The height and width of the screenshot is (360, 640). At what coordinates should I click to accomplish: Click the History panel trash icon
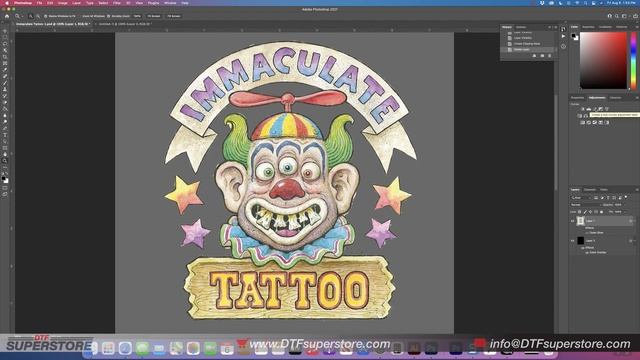click(549, 56)
